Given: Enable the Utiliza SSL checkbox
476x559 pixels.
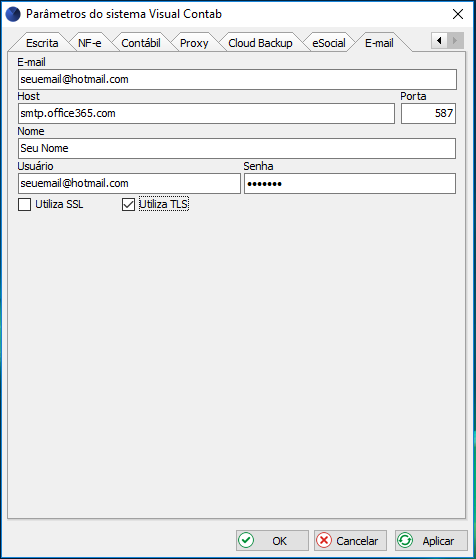Looking at the screenshot, I should tap(24, 205).
